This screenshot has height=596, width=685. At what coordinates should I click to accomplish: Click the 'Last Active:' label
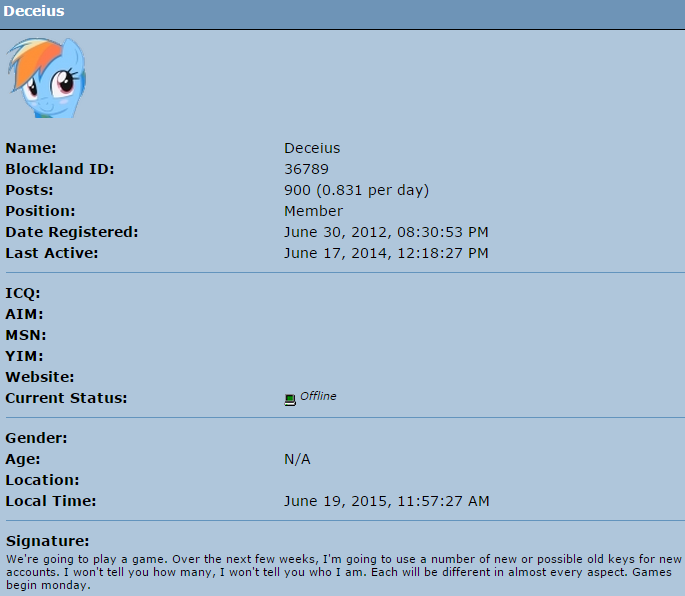click(52, 253)
